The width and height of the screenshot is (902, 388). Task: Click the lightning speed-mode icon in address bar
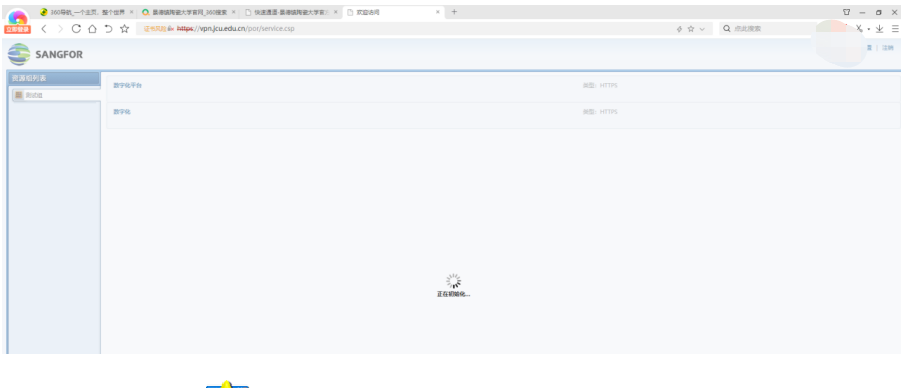pos(679,29)
